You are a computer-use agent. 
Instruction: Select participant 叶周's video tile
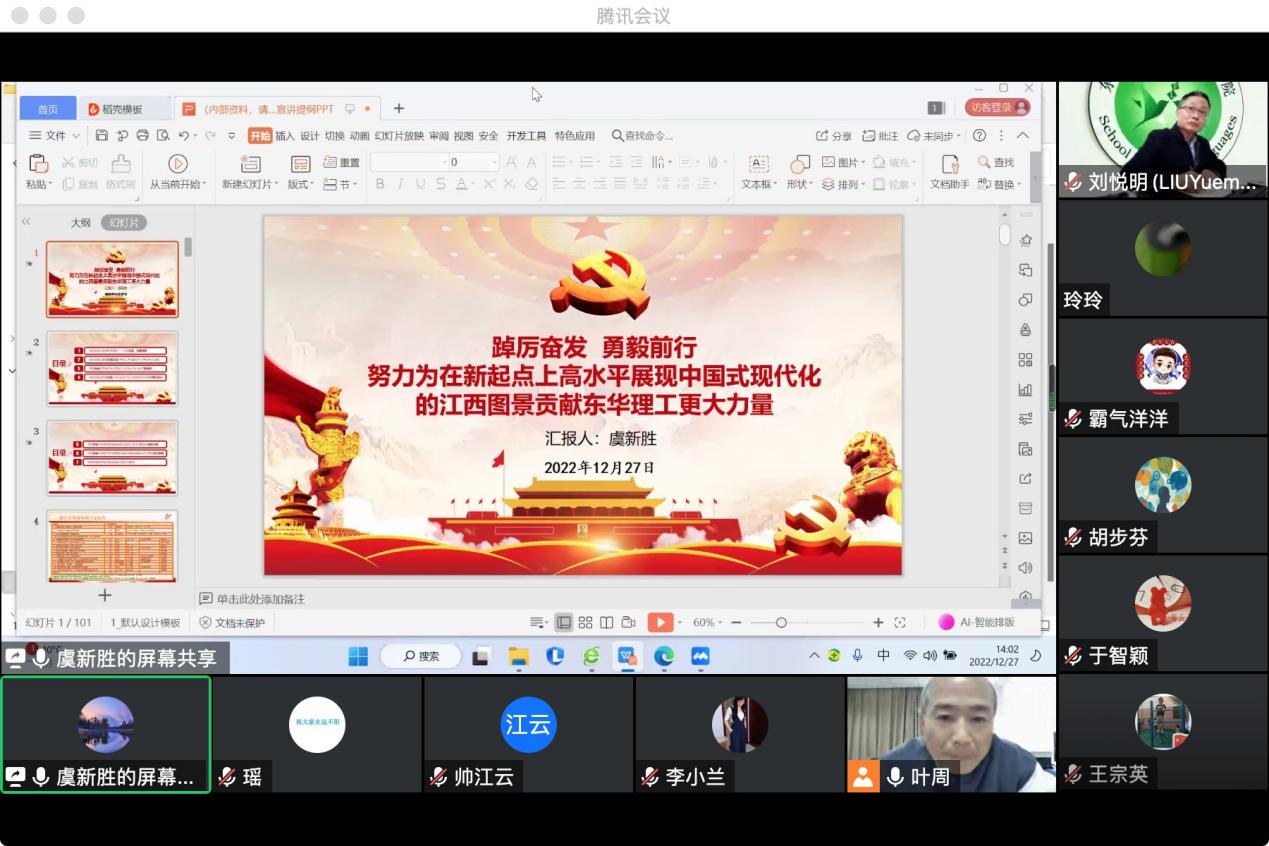(951, 734)
